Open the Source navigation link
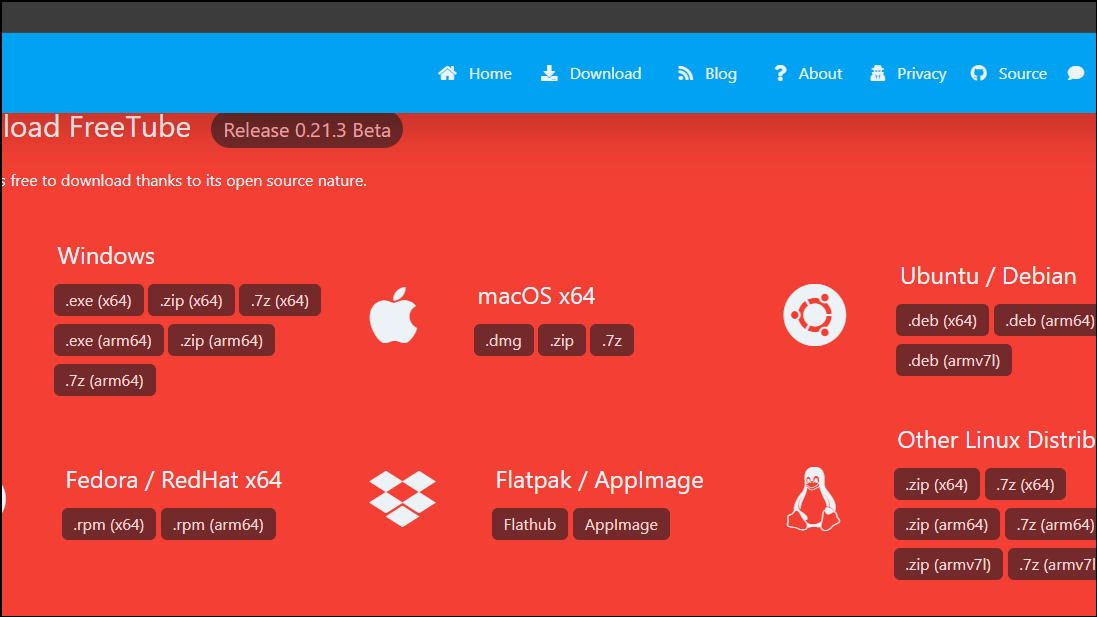Image resolution: width=1097 pixels, height=617 pixels. tap(1022, 73)
